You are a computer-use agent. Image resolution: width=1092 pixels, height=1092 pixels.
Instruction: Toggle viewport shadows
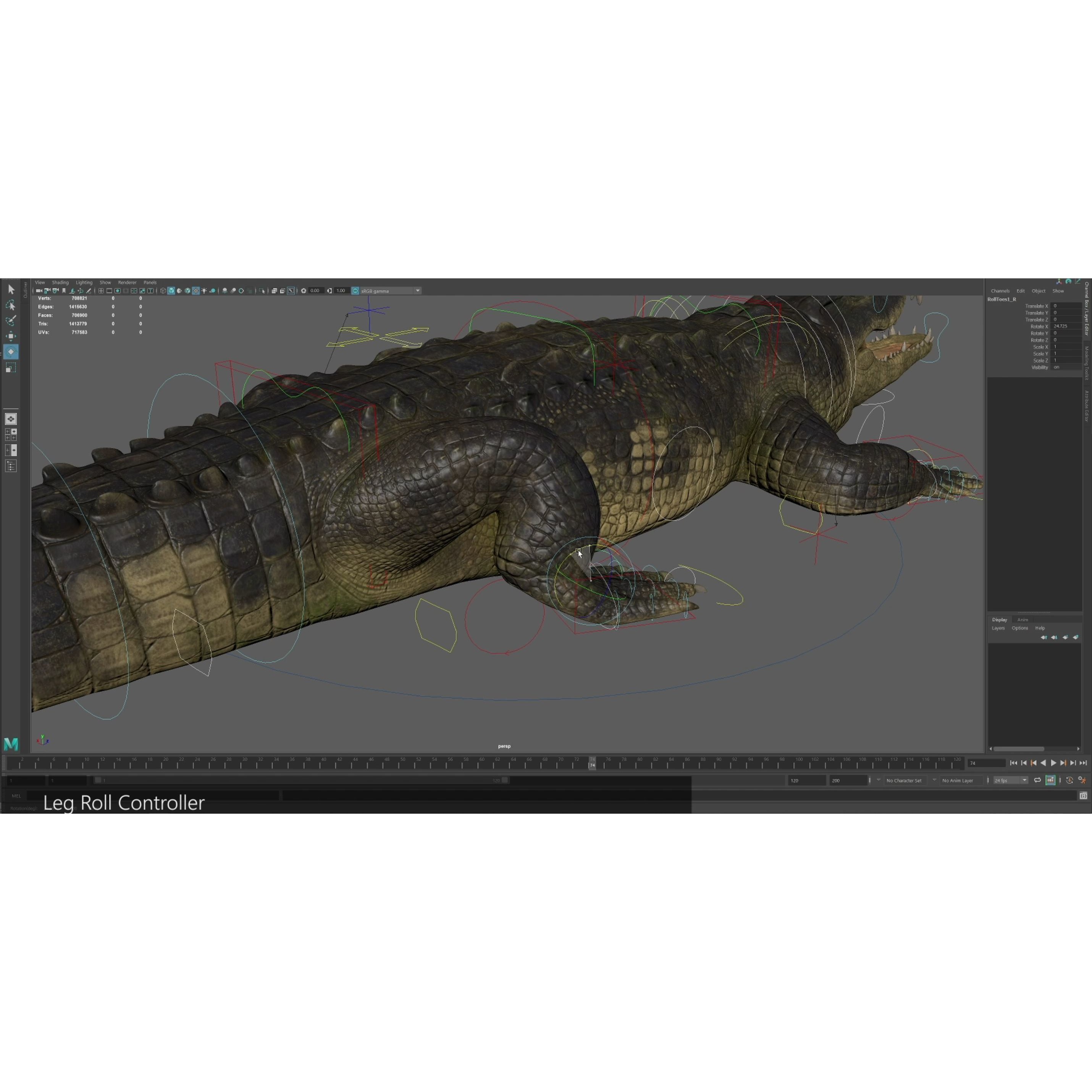click(x=213, y=291)
